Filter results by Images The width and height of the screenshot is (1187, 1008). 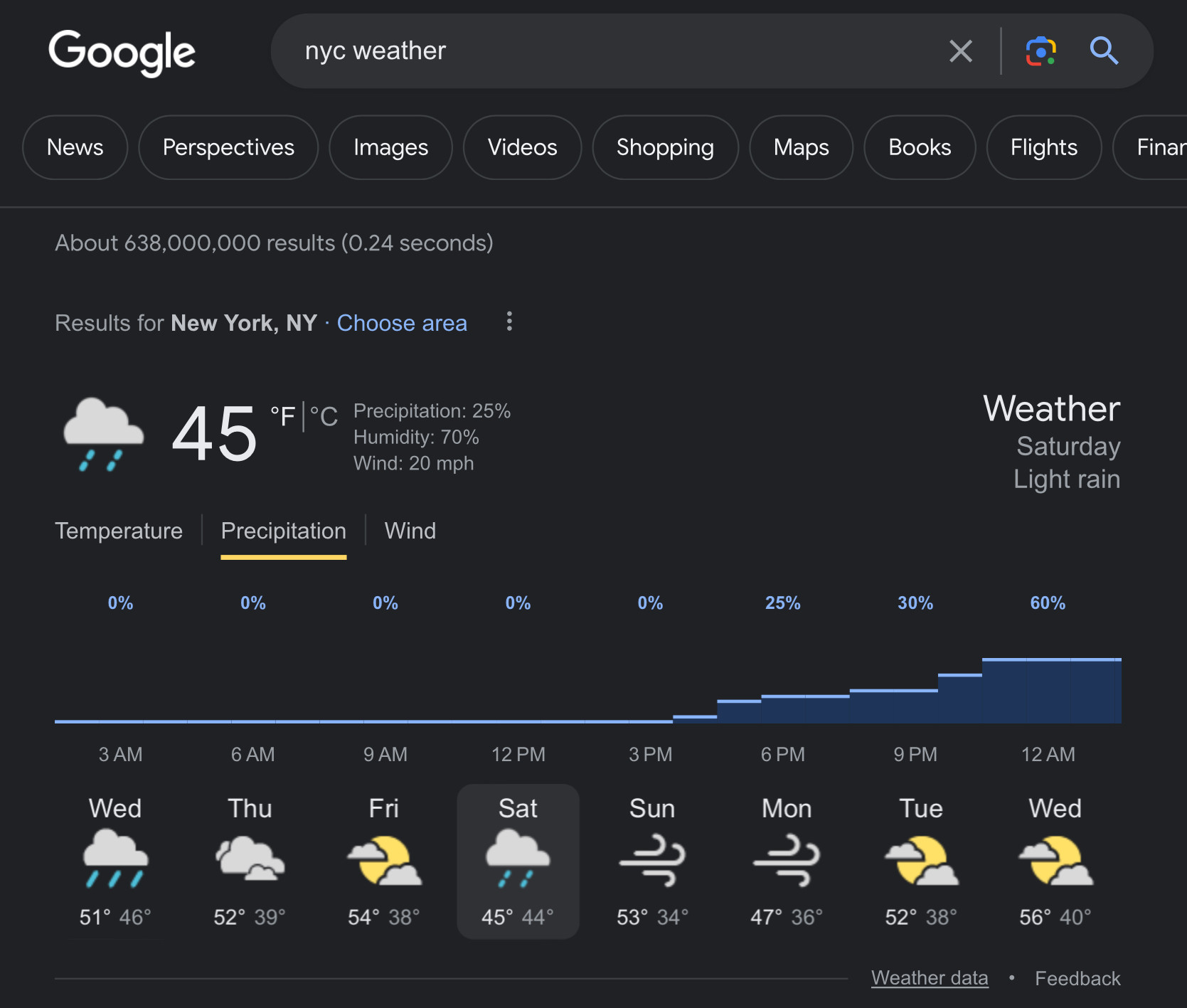click(390, 147)
